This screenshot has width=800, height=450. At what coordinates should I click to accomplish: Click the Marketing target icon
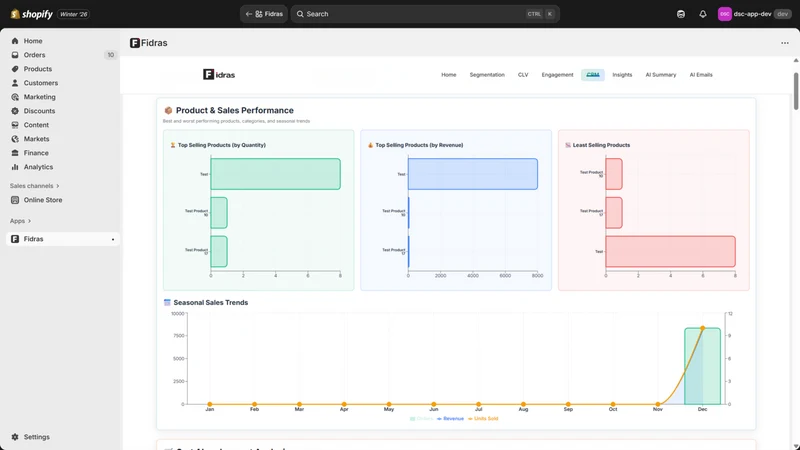point(15,97)
